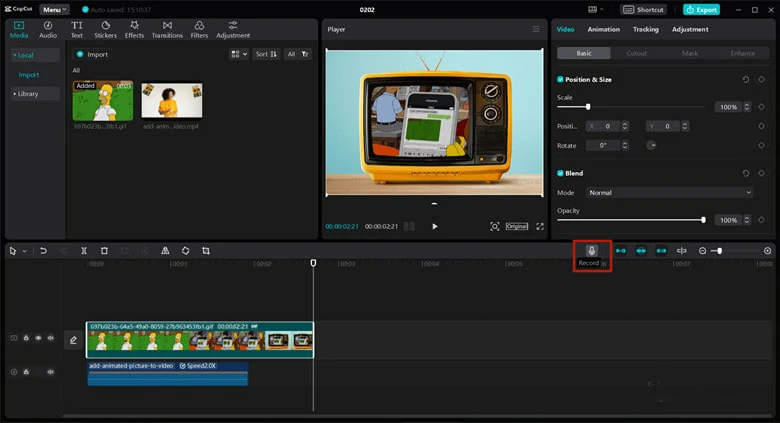Expand the Local section
This screenshot has width=780, height=423.
(35, 55)
